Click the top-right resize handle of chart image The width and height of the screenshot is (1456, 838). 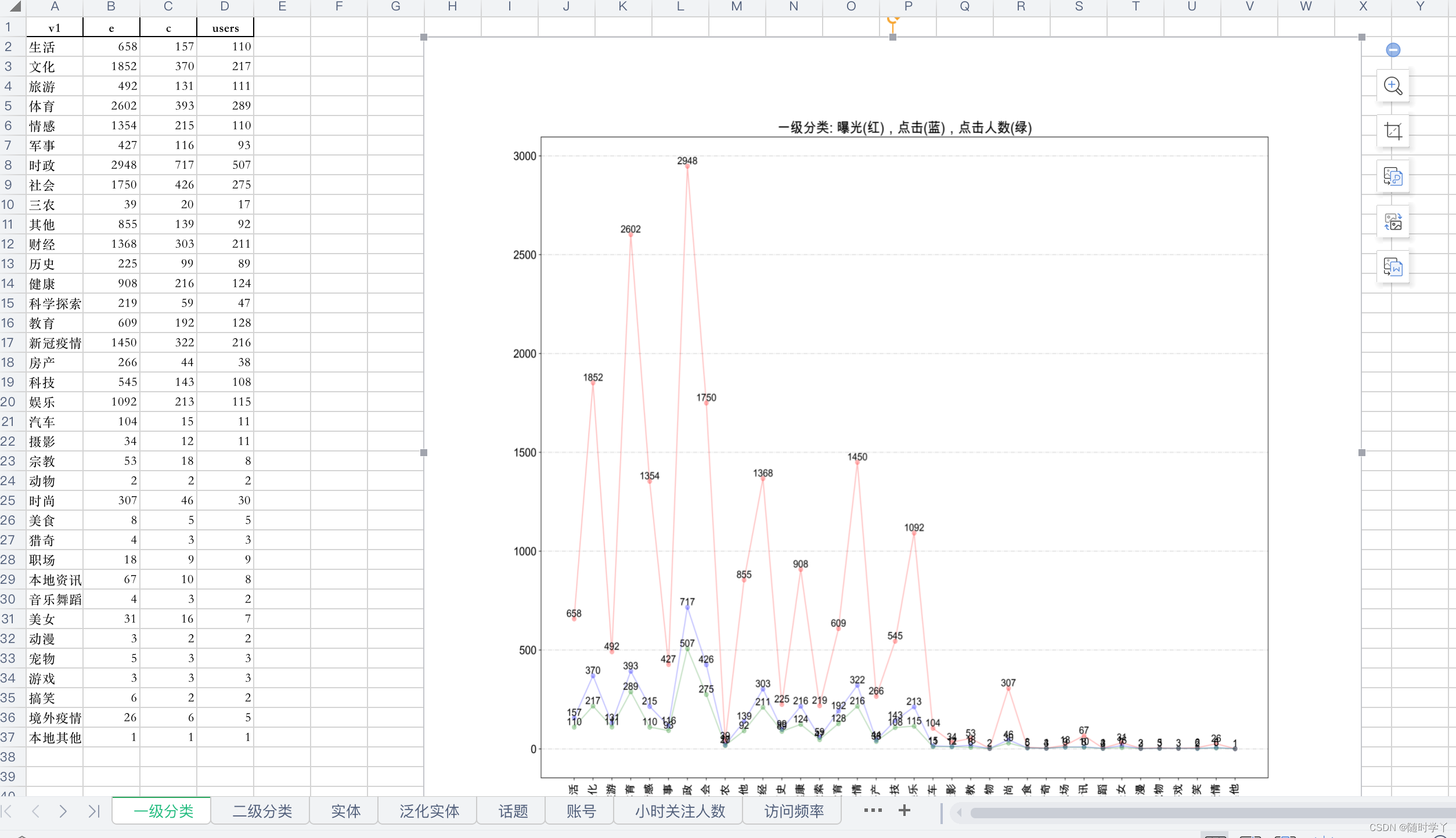pyautogui.click(x=1361, y=37)
